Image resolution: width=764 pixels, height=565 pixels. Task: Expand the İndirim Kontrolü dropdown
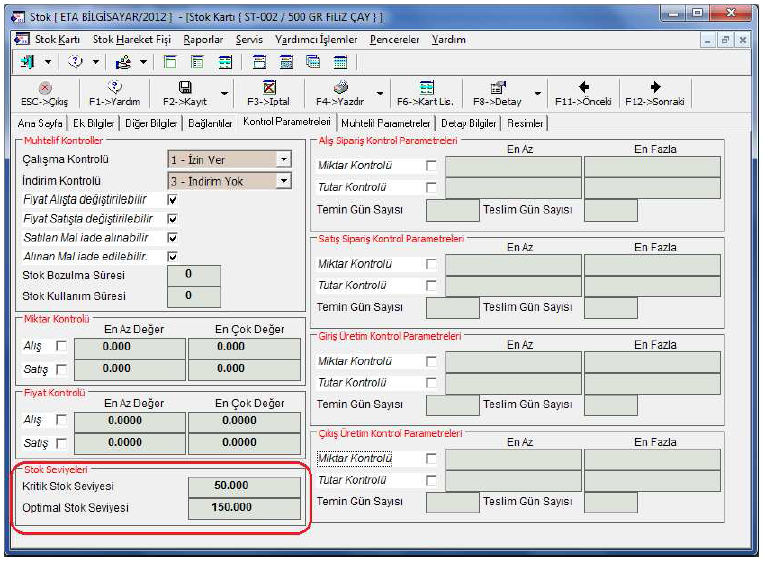point(284,181)
